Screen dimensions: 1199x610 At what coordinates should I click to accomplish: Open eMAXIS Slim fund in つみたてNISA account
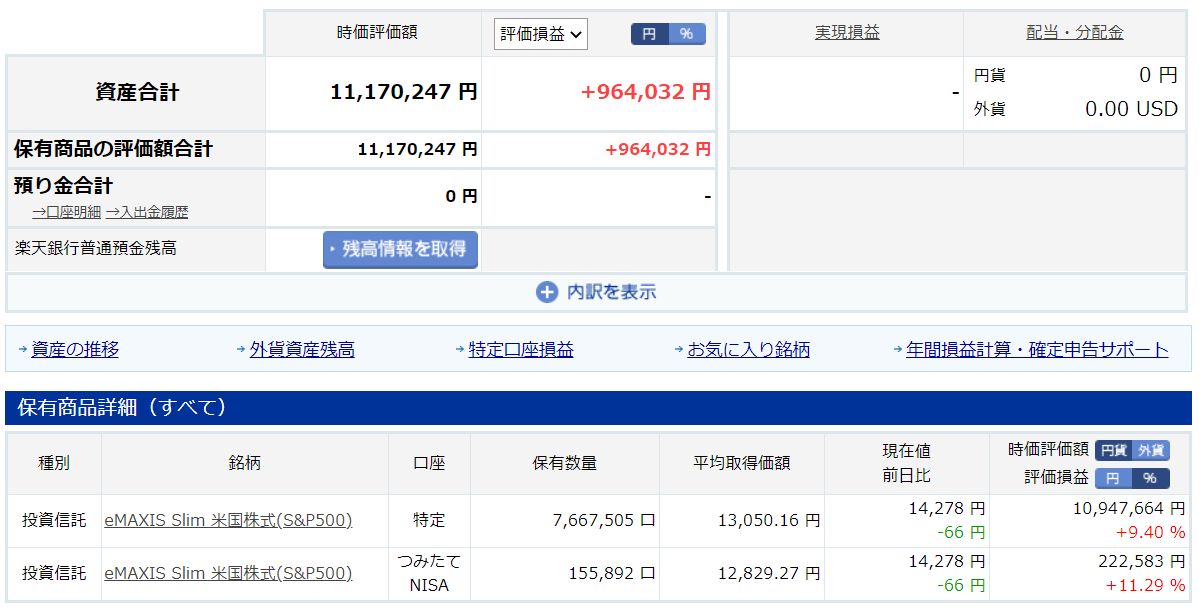tap(228, 573)
